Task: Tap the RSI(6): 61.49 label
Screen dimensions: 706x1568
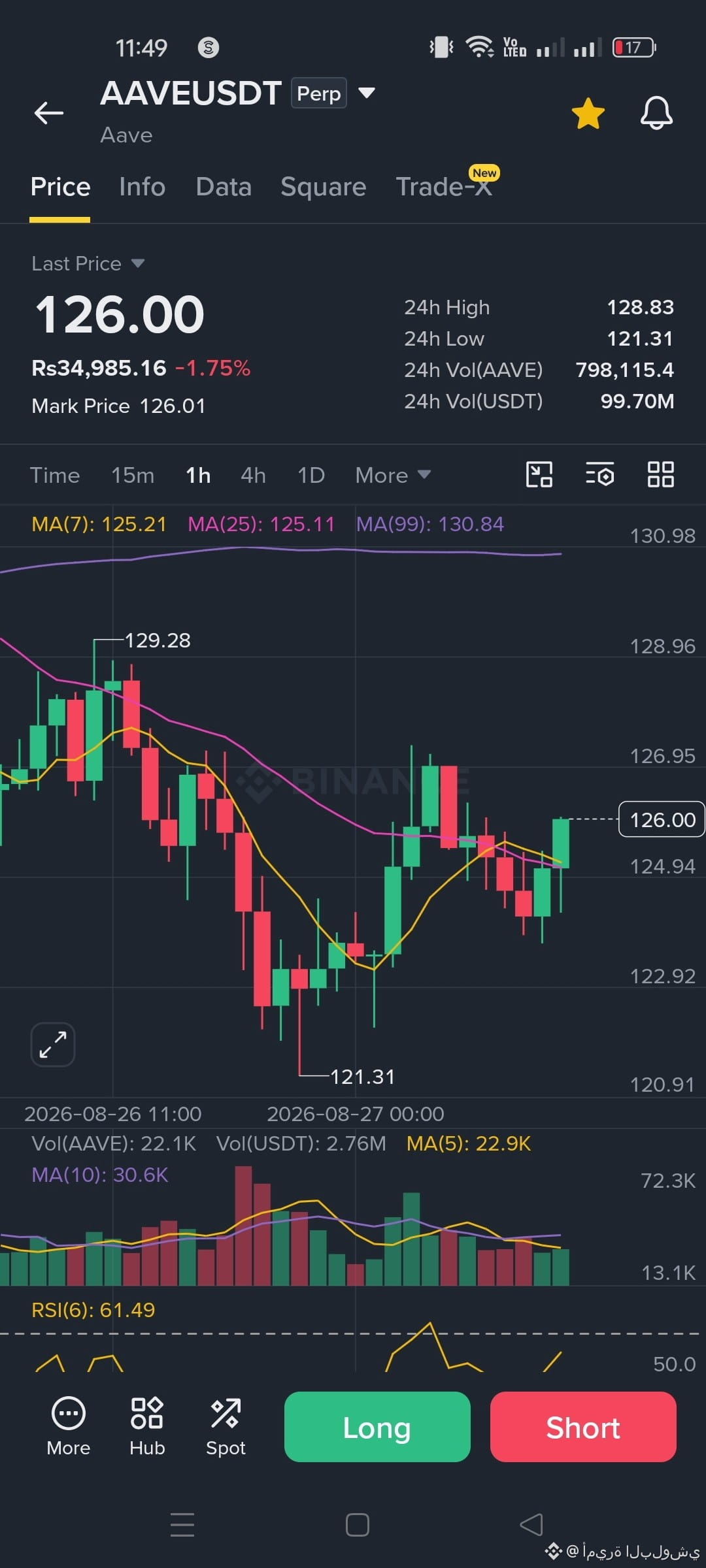Action: coord(93,1309)
